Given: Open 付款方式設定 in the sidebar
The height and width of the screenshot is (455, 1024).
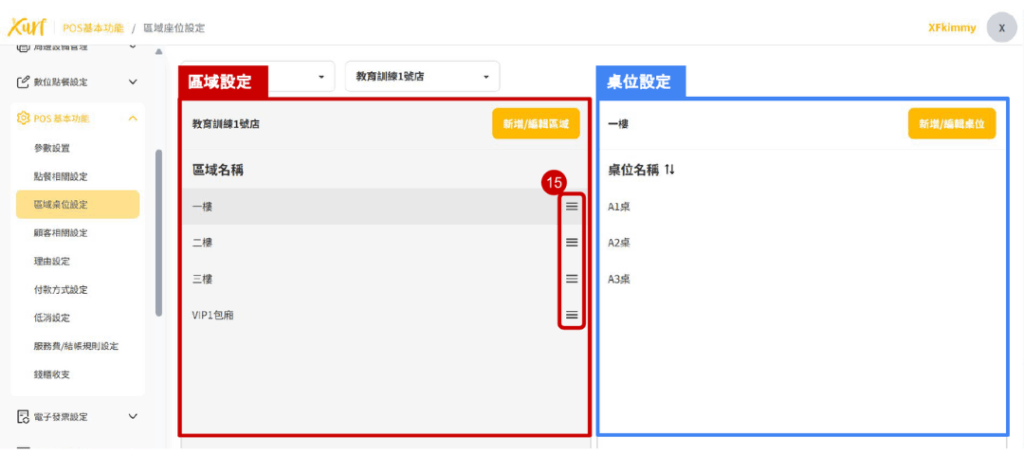Looking at the screenshot, I should pyautogui.click(x=61, y=290).
